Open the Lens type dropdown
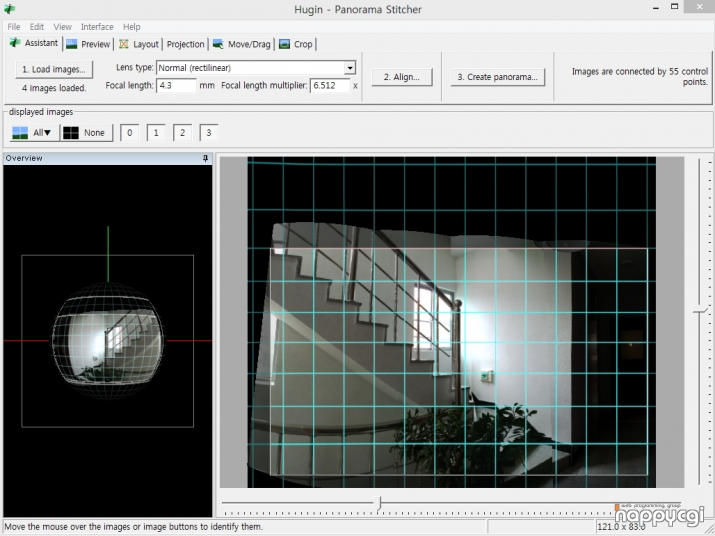Viewport: 715px width, 536px height. [x=256, y=68]
